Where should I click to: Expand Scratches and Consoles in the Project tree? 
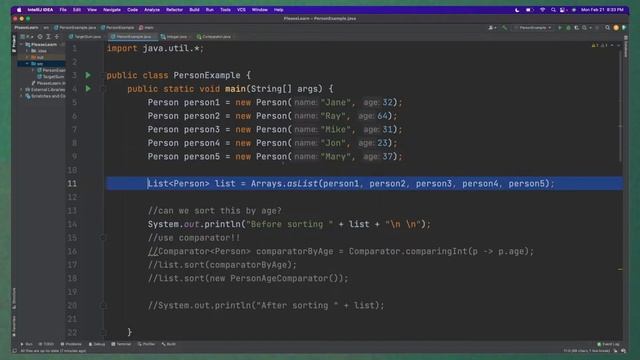[21, 96]
